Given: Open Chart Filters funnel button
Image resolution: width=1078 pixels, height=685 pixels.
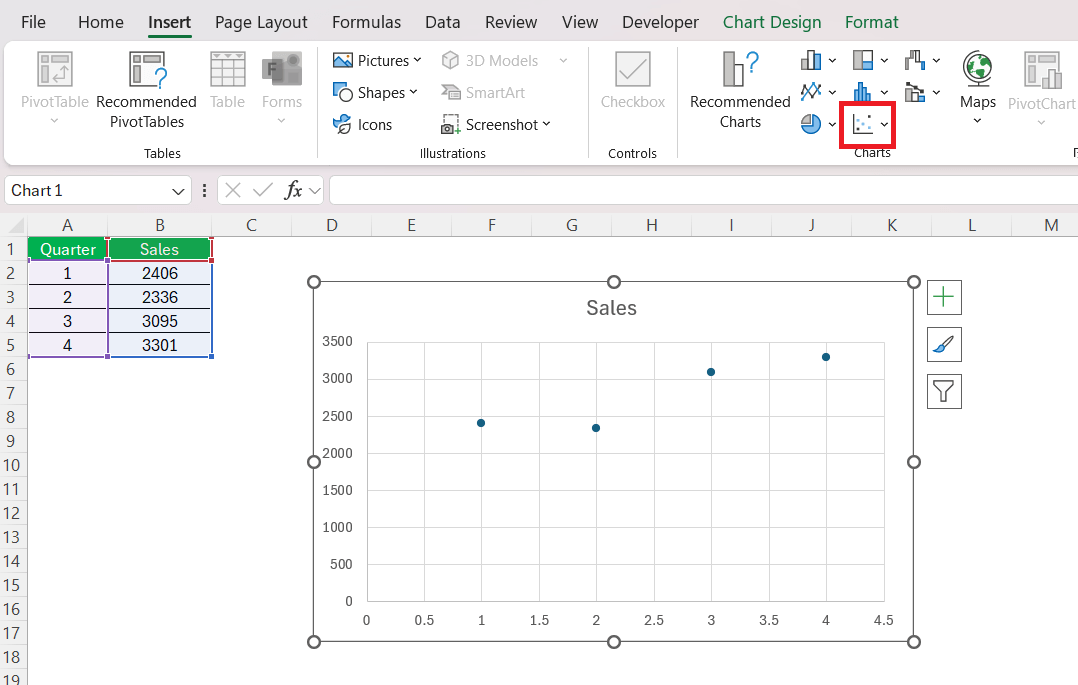Looking at the screenshot, I should click(x=944, y=391).
